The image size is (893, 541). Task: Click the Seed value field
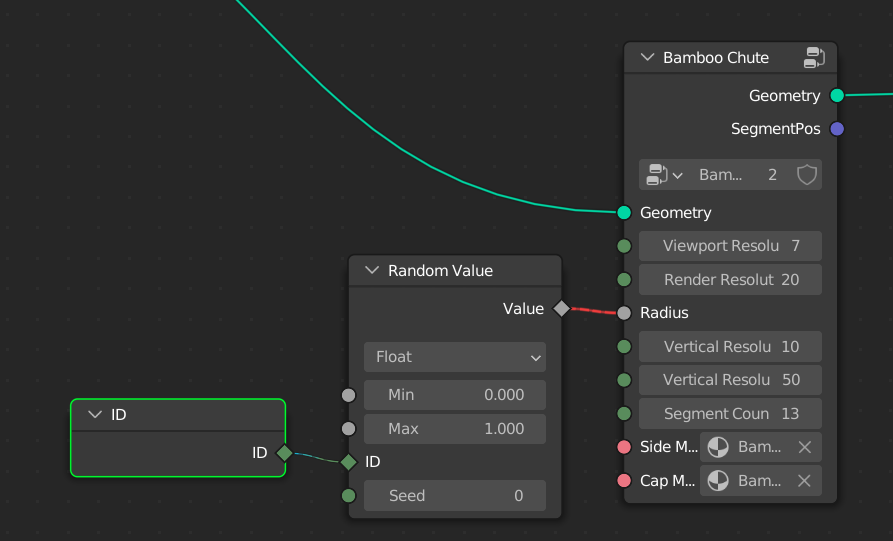455,495
